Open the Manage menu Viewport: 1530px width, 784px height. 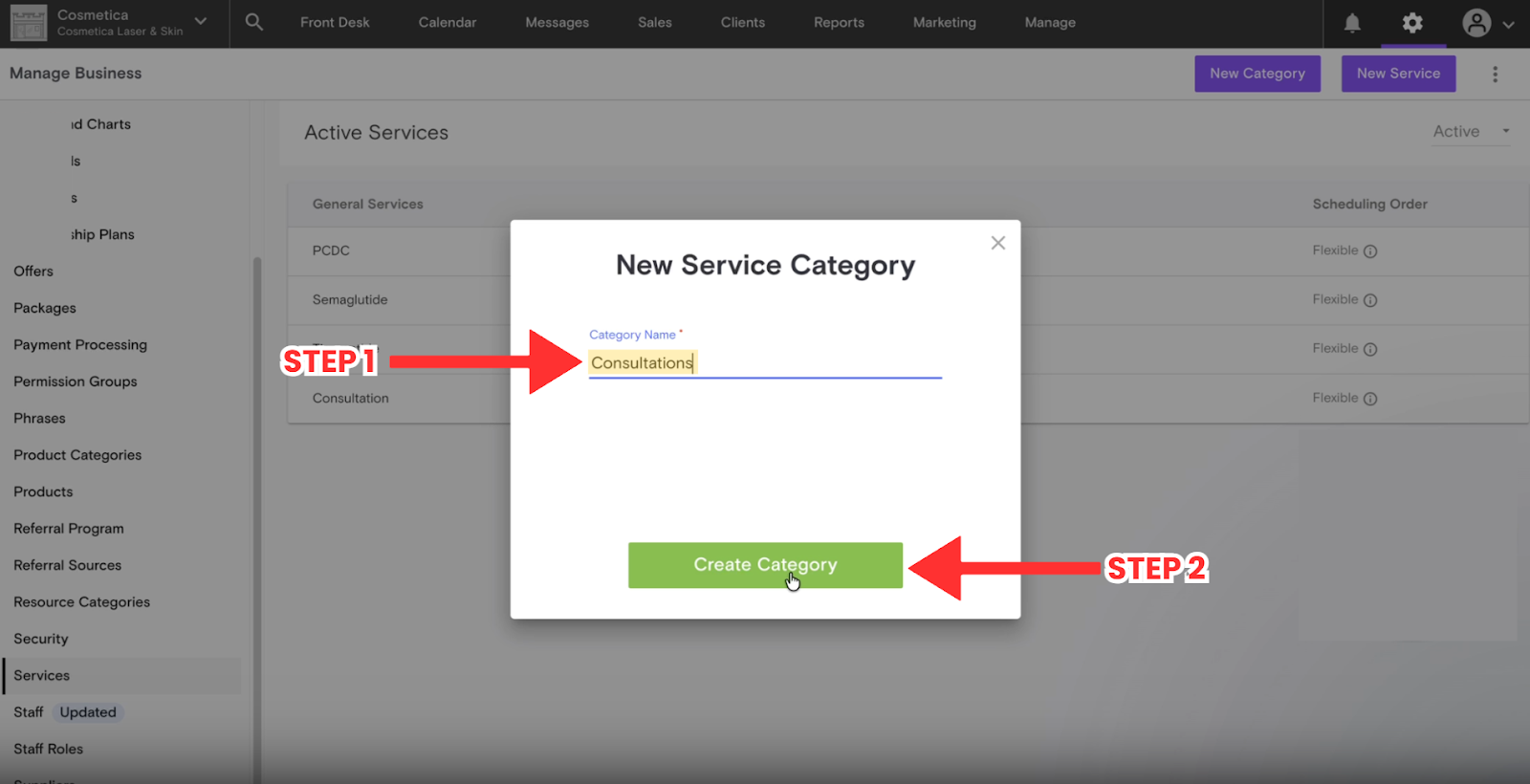point(1050,22)
